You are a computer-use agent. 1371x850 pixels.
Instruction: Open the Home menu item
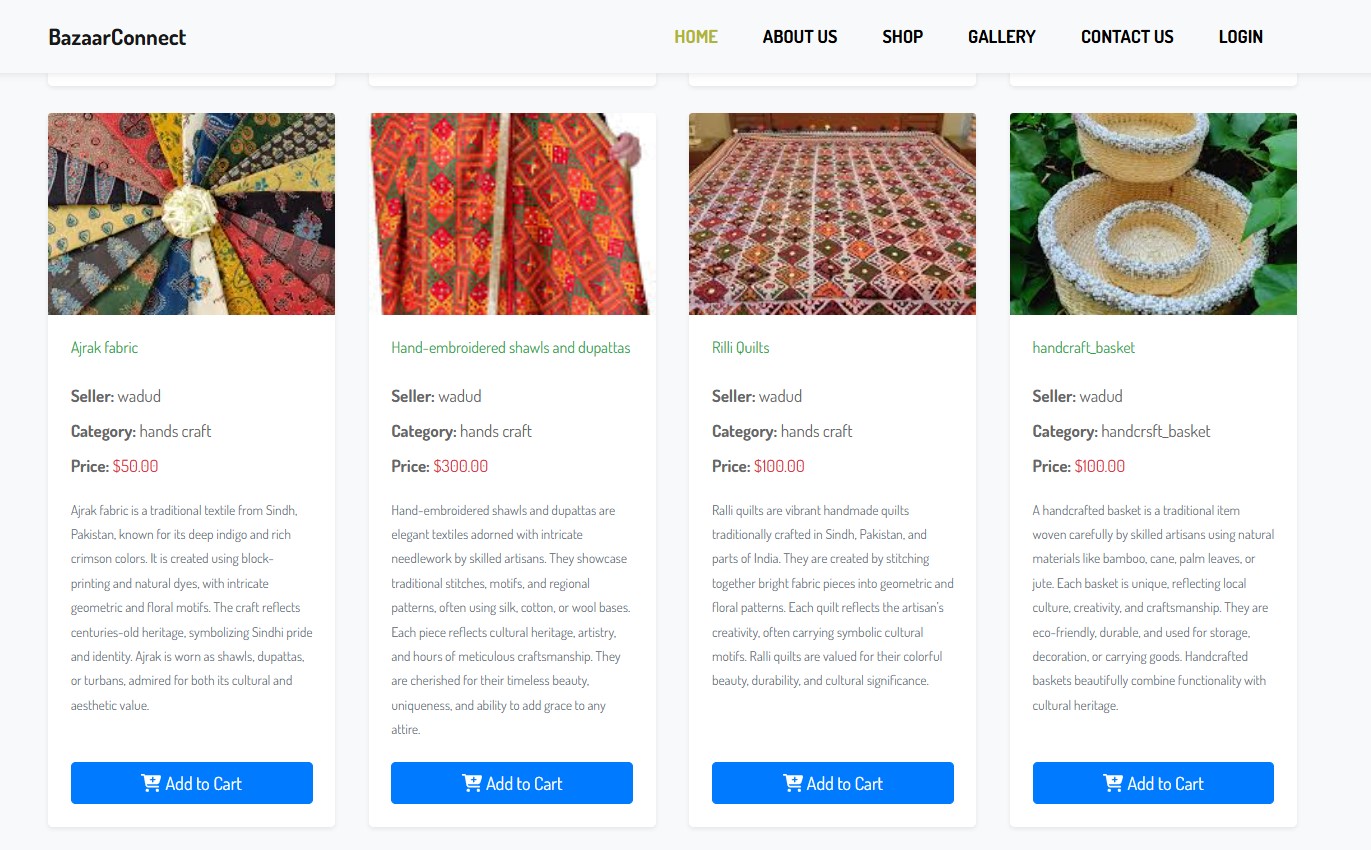click(696, 37)
